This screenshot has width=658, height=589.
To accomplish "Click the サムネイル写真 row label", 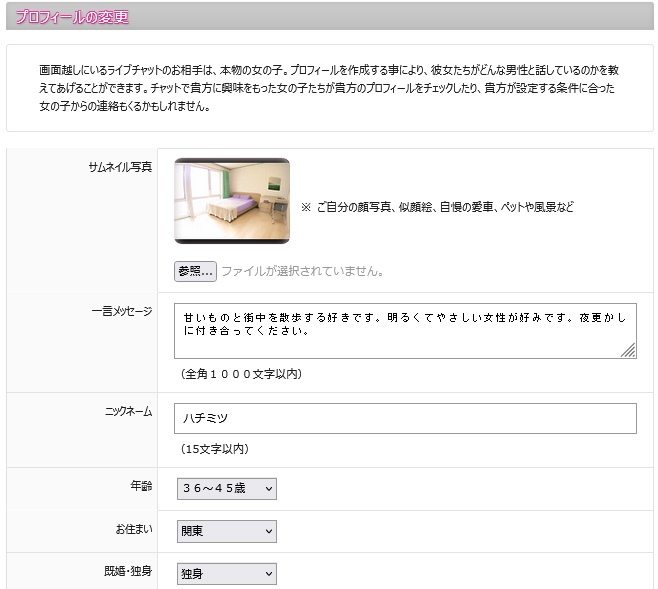I will [x=120, y=167].
